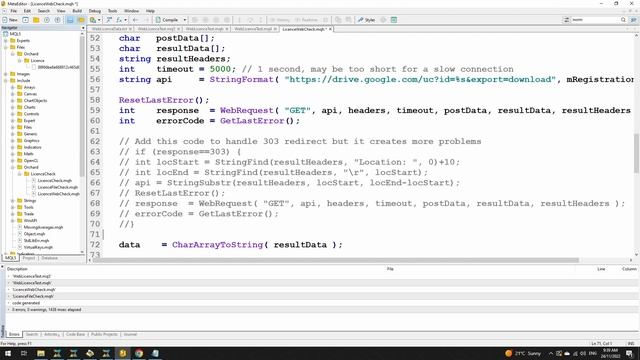
Task: Expand the Experts folder in Navigator
Action: pyautogui.click(x=6, y=41)
